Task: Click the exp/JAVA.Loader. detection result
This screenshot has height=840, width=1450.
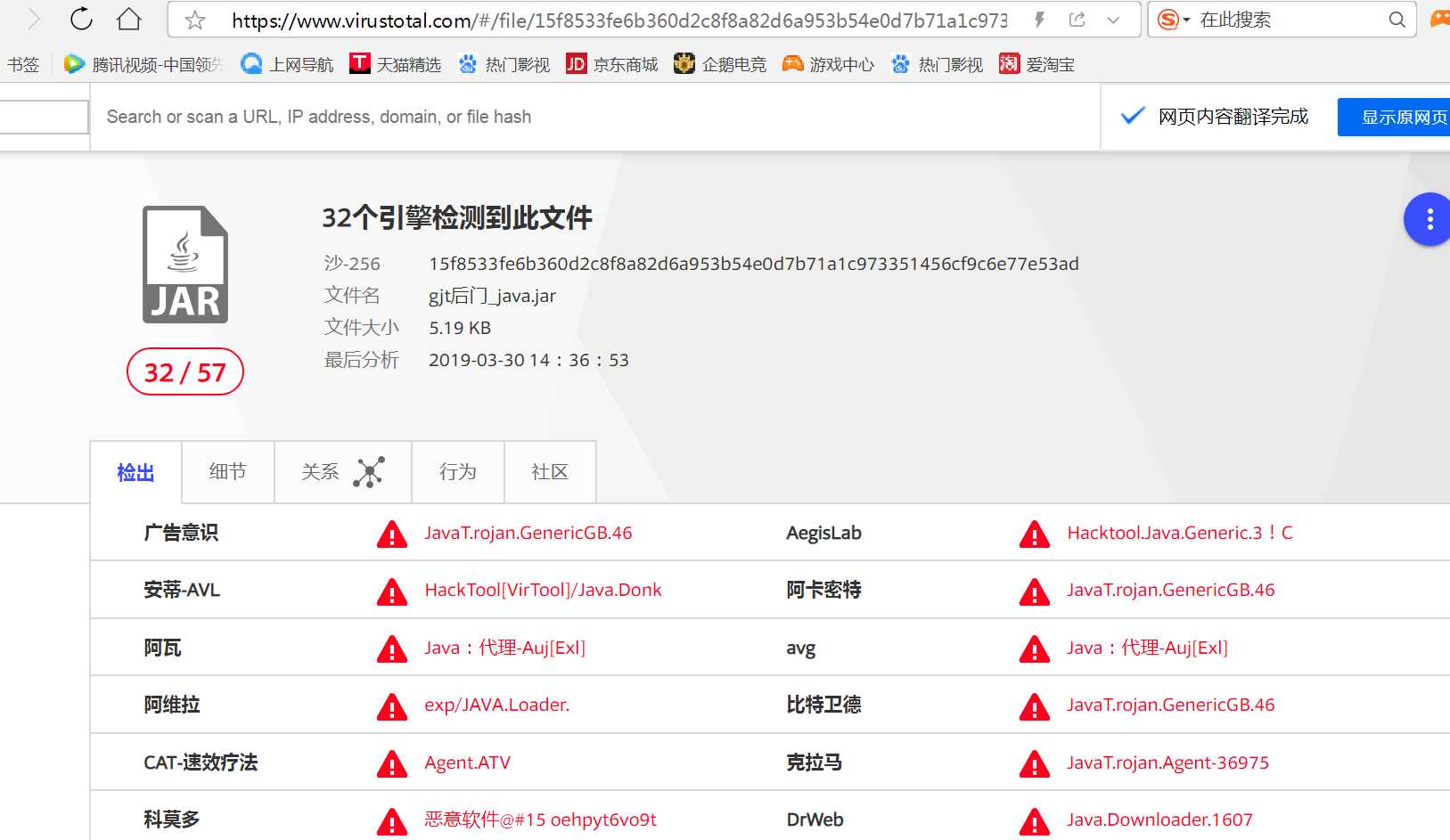Action: 496,705
